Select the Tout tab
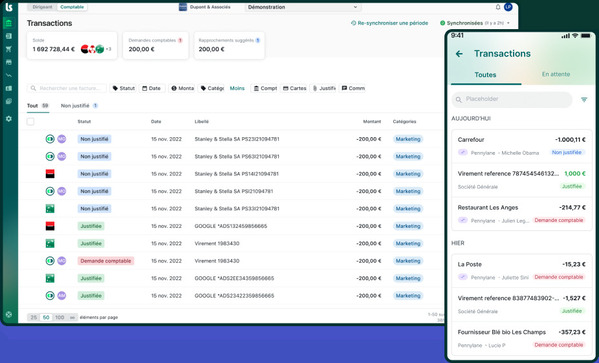The width and height of the screenshot is (599, 363). 38,106
